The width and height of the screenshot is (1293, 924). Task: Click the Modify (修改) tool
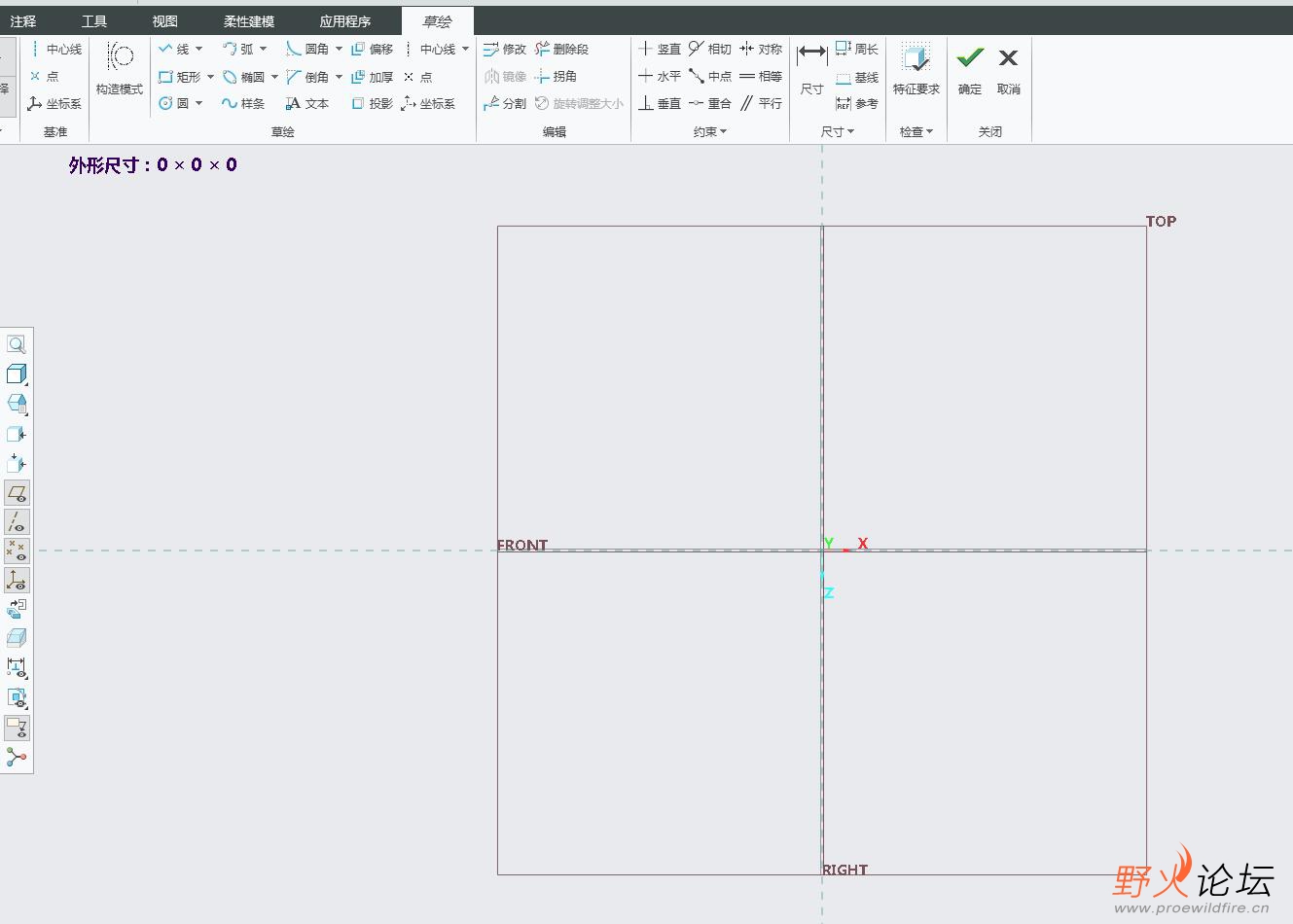(505, 49)
